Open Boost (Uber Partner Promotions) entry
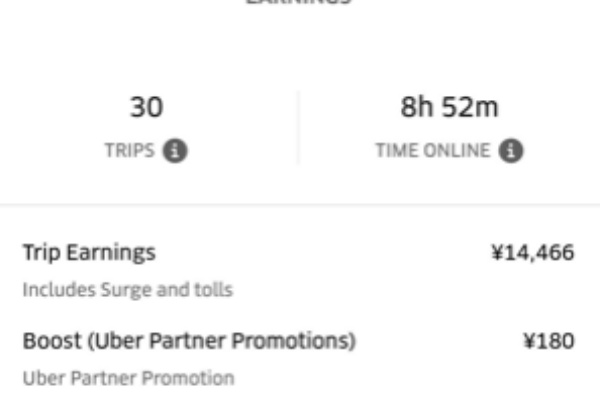The image size is (600, 400). point(189,341)
